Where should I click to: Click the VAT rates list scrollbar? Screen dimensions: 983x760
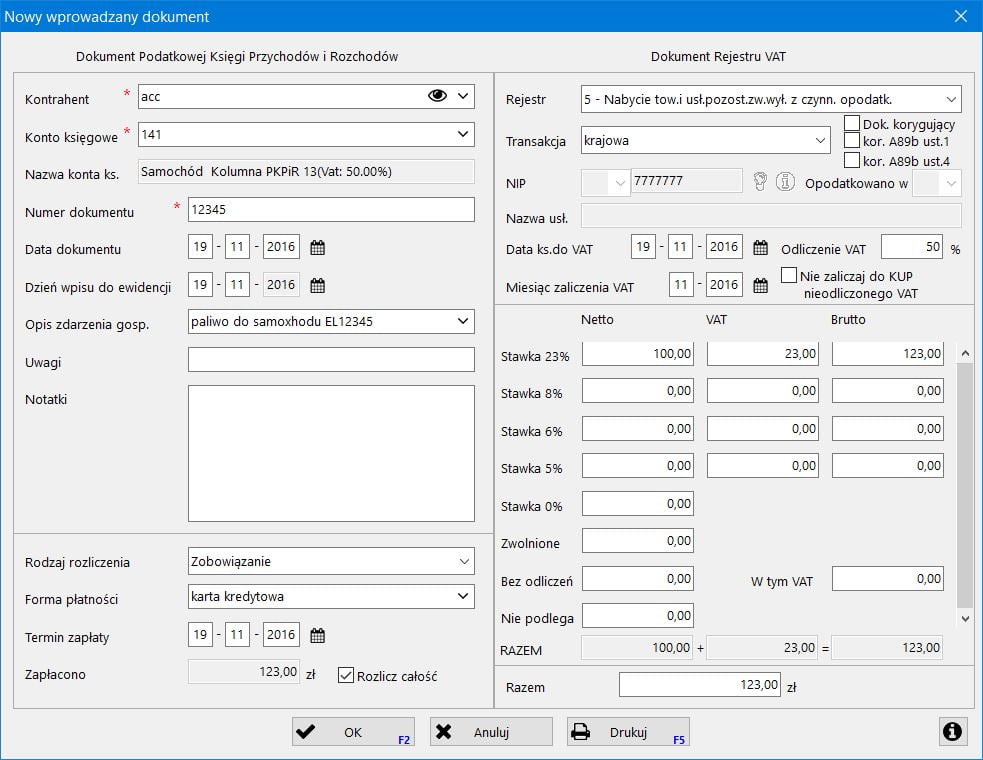click(965, 484)
